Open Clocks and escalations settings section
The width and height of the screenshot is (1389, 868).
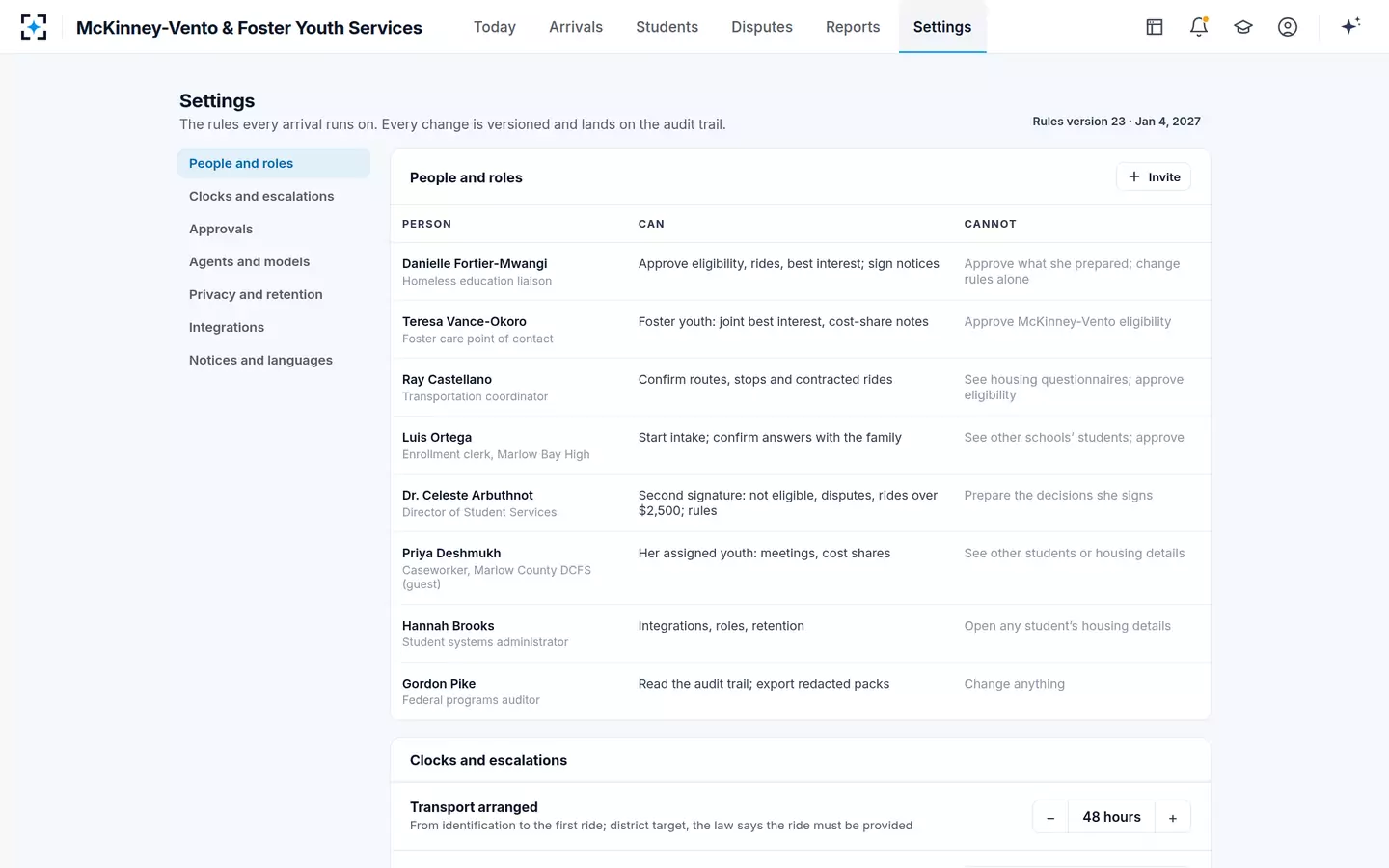tap(274, 196)
